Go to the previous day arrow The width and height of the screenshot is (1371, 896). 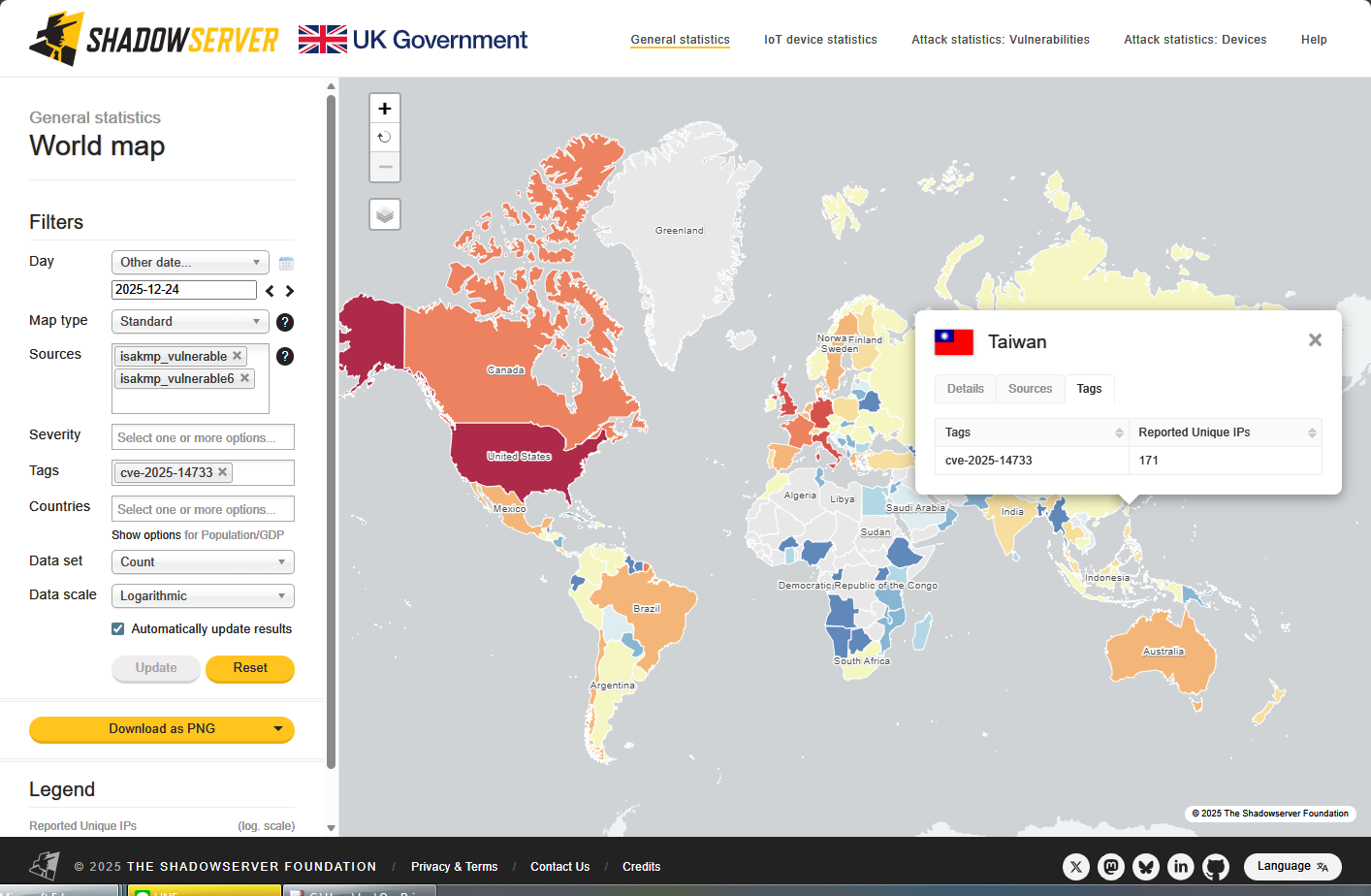coord(270,291)
